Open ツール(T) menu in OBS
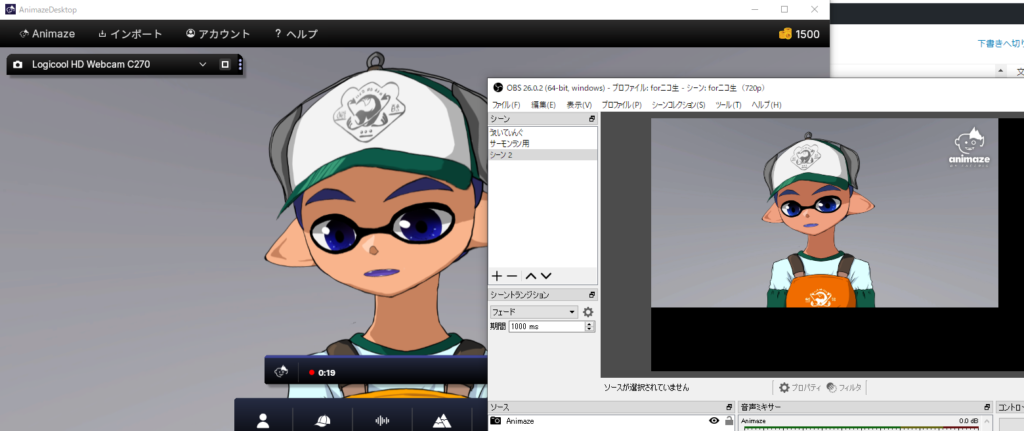 tap(728, 104)
